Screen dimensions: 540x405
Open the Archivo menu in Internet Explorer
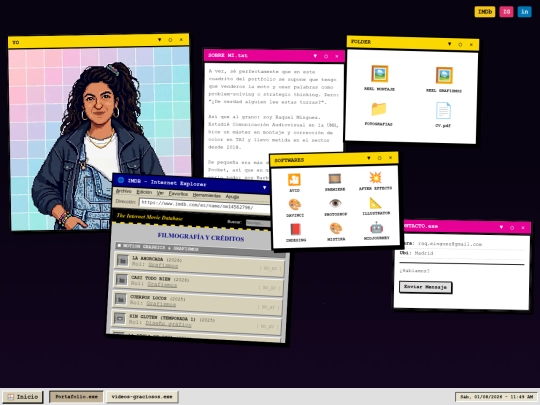pos(123,191)
